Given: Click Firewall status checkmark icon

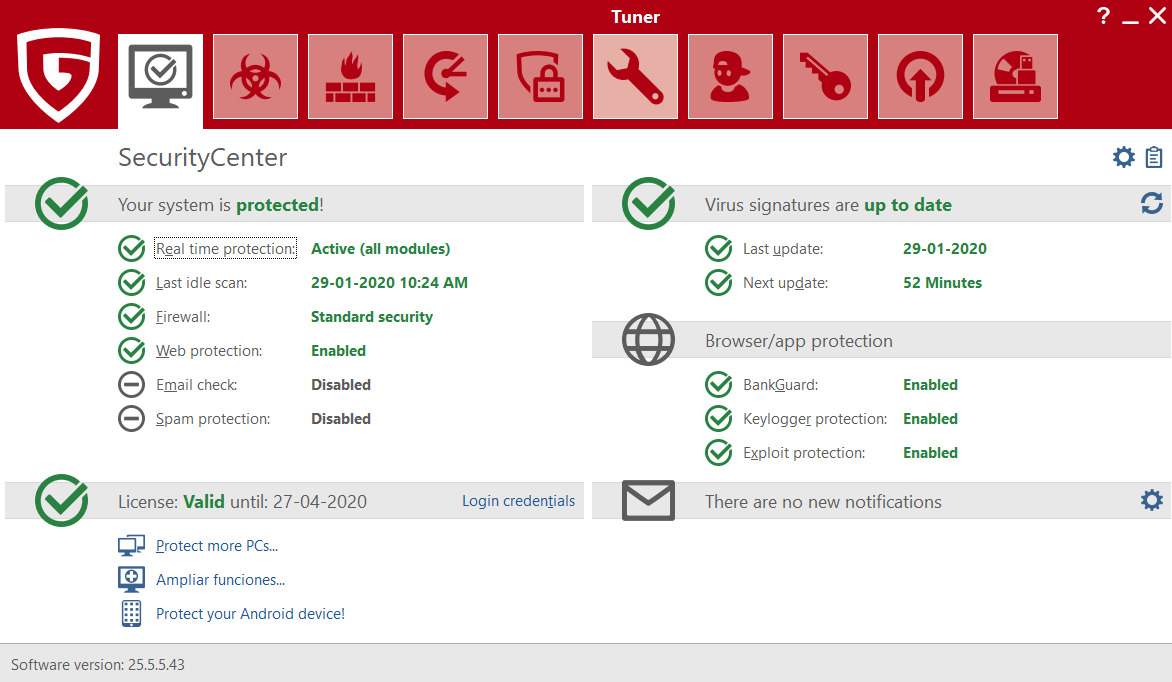Looking at the screenshot, I should tap(132, 316).
